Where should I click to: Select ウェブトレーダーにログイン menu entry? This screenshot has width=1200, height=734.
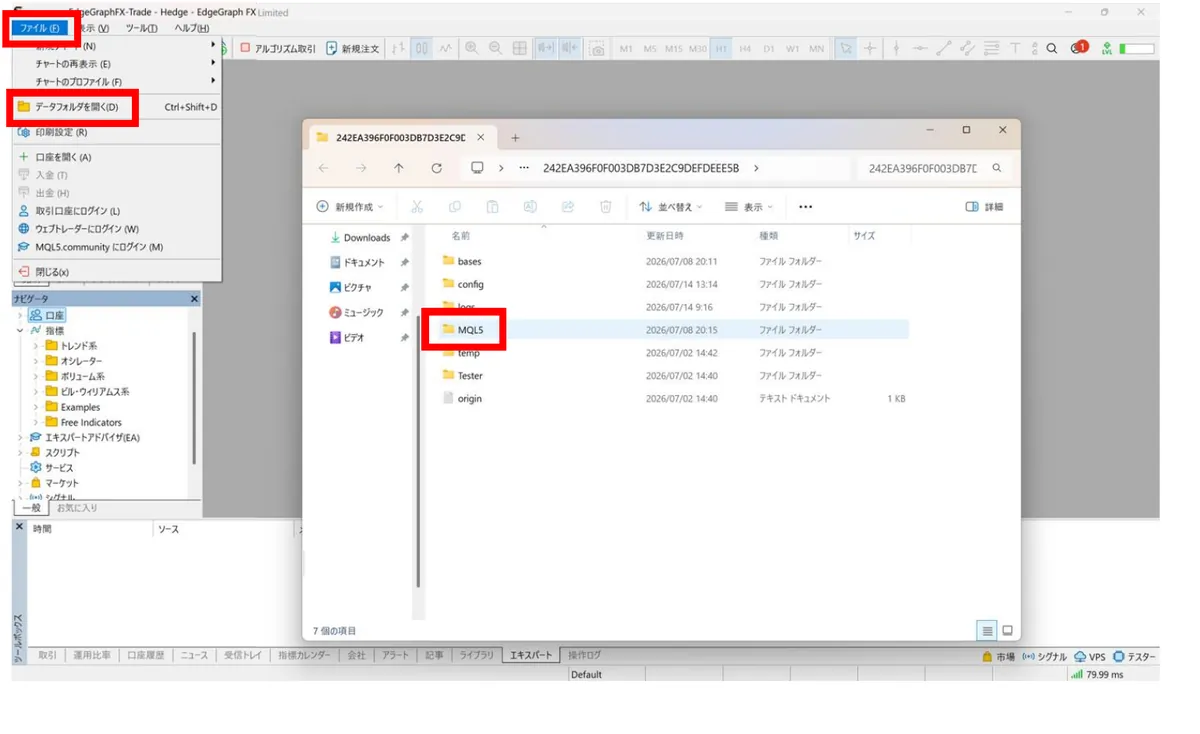click(x=87, y=229)
